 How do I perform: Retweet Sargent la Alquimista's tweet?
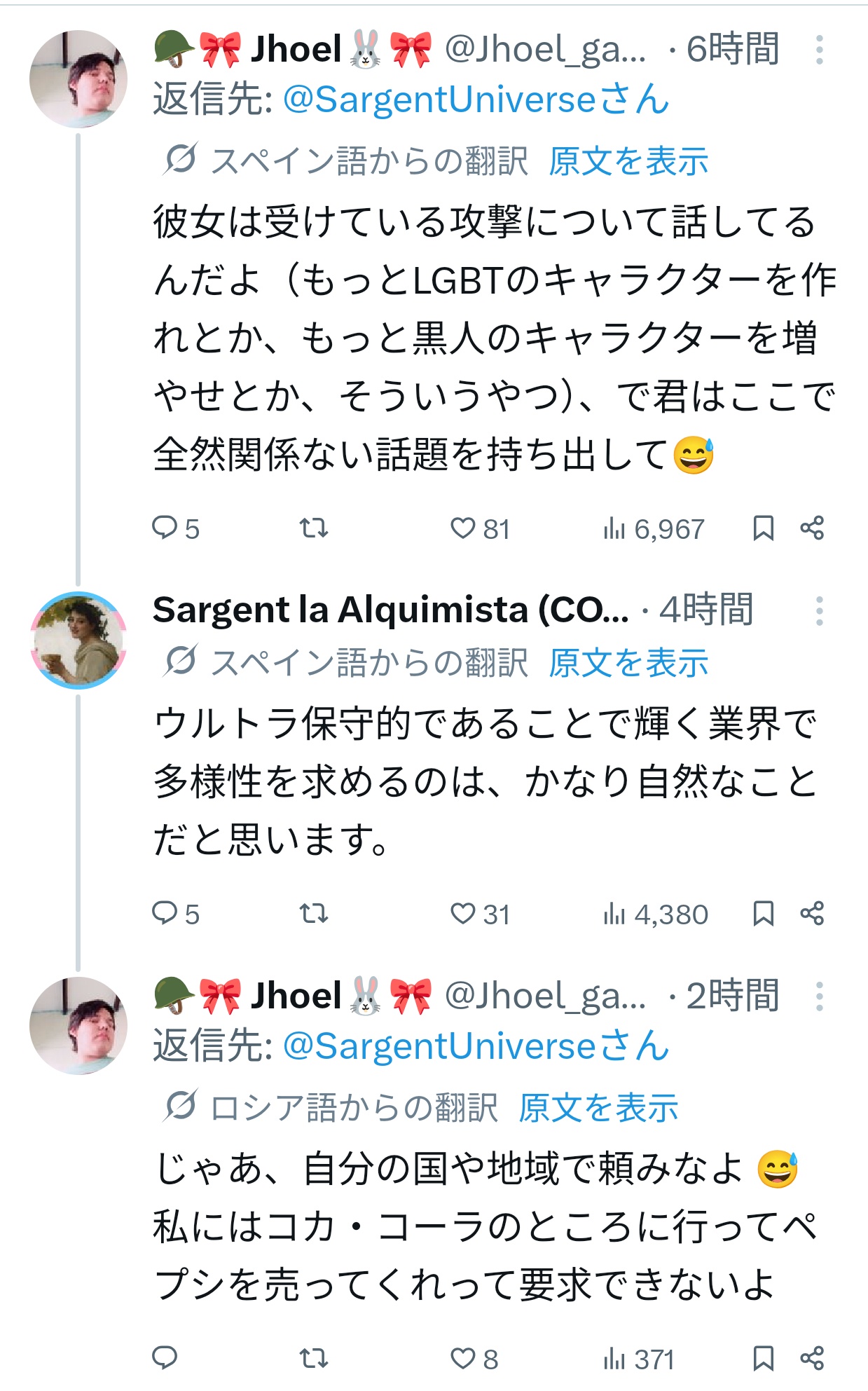(314, 913)
